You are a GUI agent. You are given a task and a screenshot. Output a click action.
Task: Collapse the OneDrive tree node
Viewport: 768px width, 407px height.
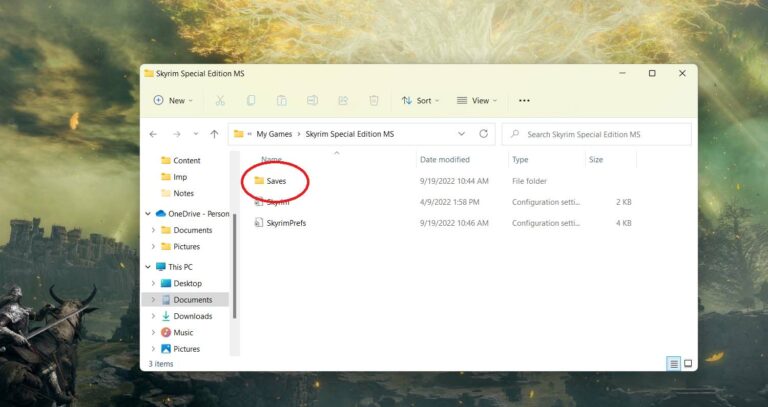148,214
